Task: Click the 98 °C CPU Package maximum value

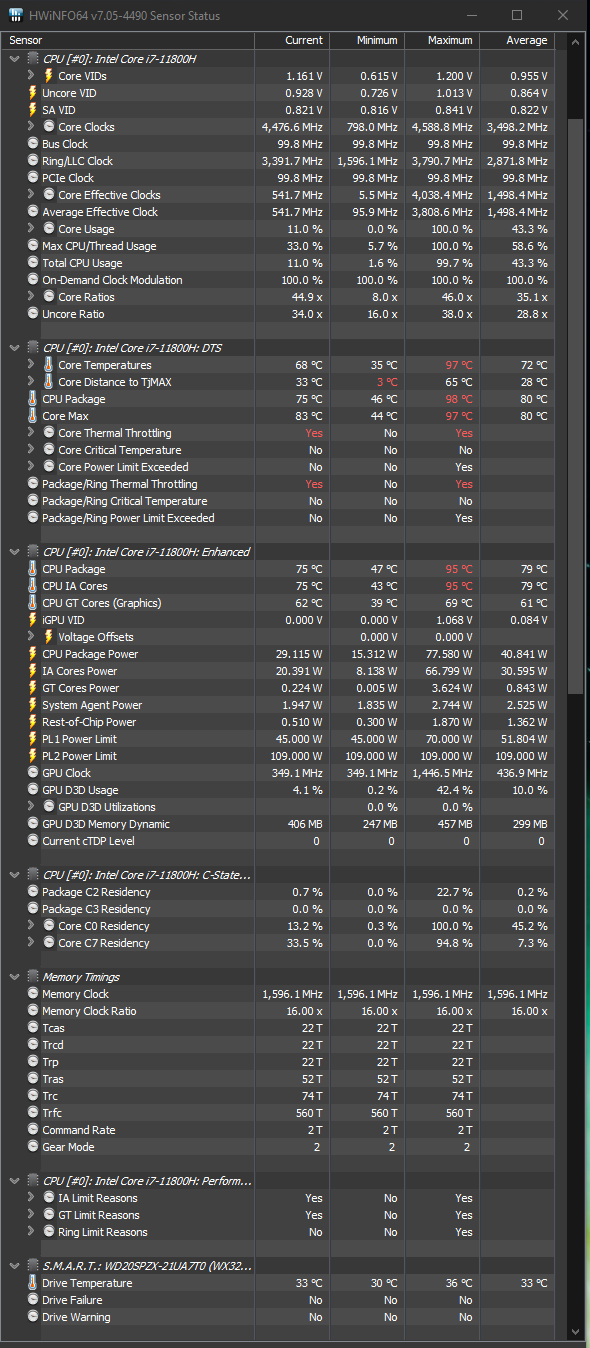Action: point(459,399)
